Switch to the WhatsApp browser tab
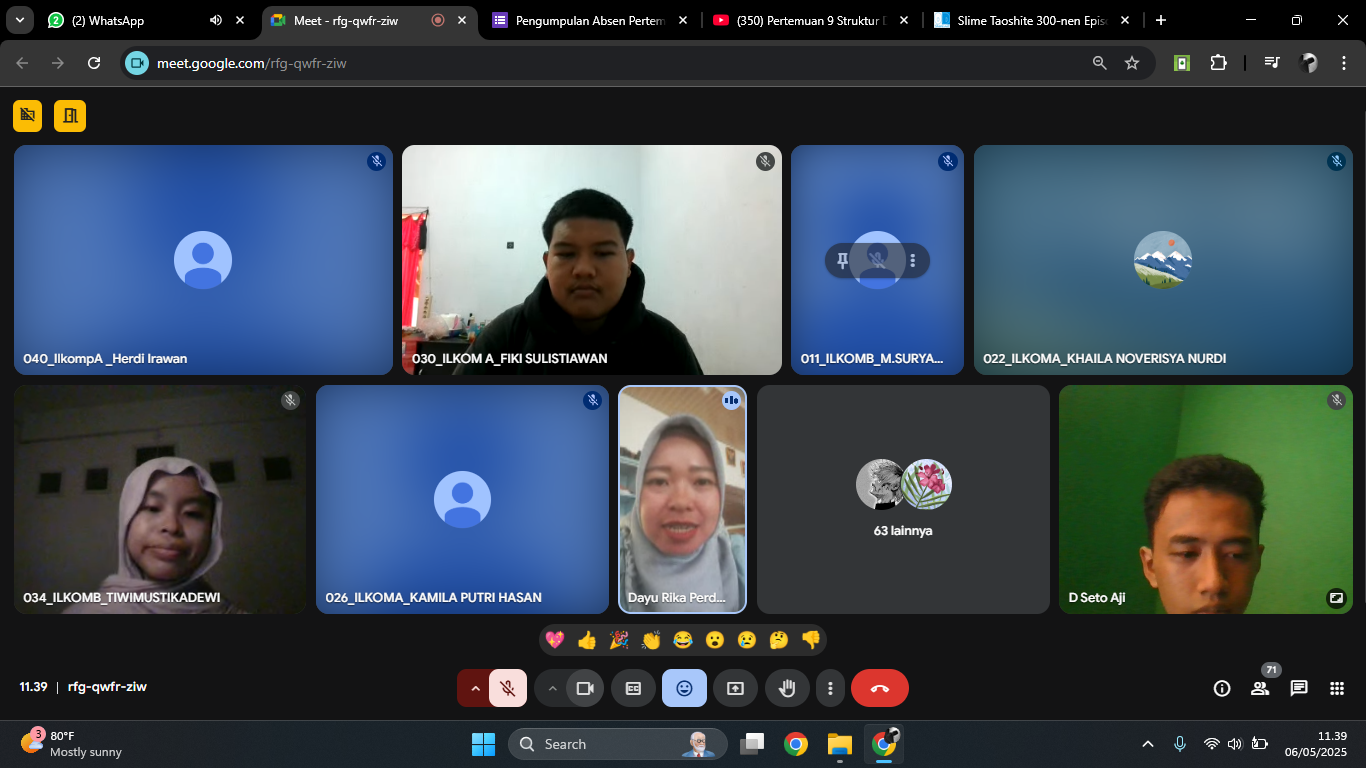The height and width of the screenshot is (768, 1366). [x=108, y=20]
